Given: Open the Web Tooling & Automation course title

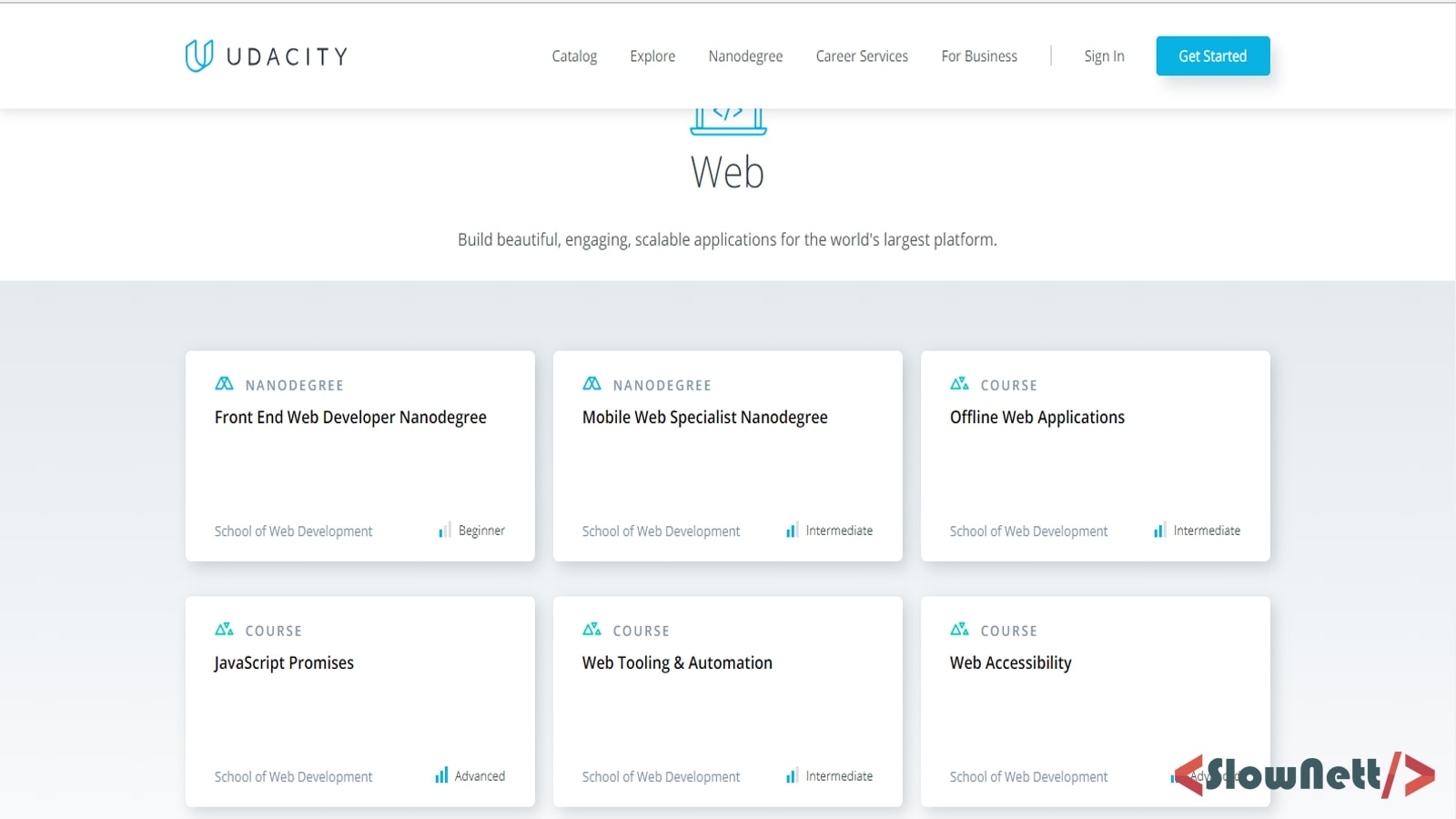Looking at the screenshot, I should point(677,663).
